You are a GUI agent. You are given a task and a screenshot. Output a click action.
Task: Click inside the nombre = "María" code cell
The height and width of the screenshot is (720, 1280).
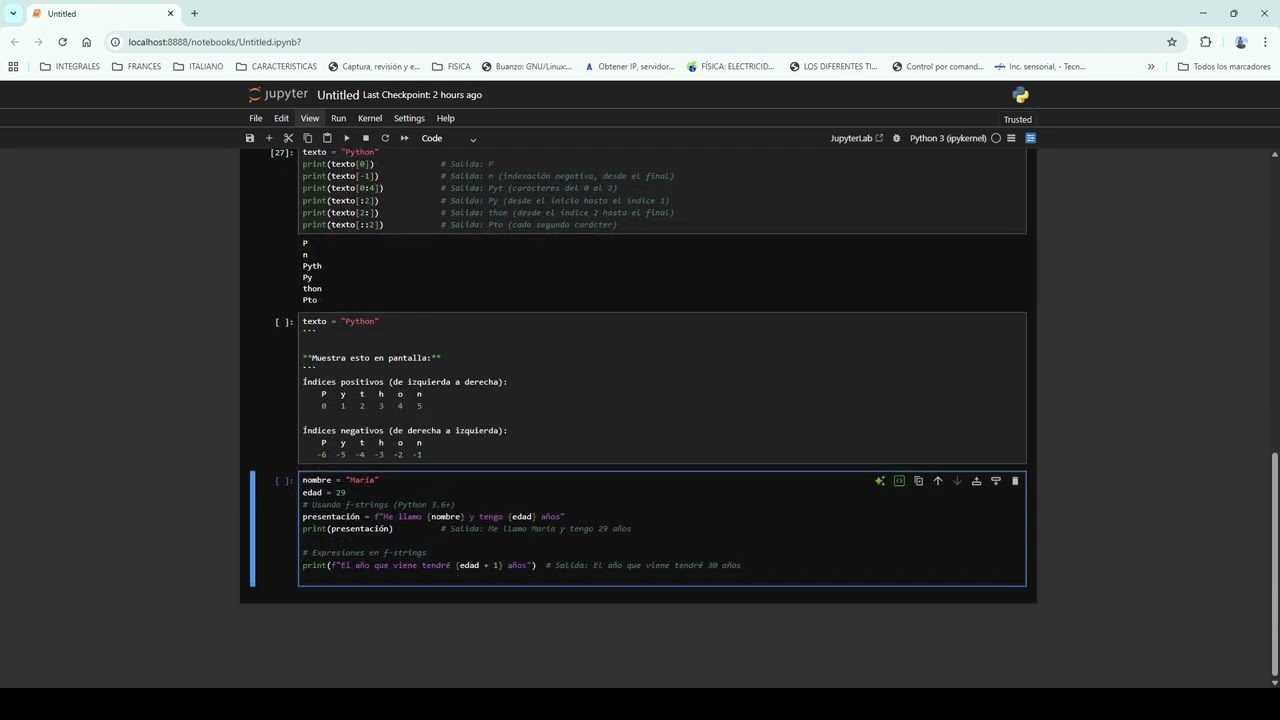coord(662,529)
